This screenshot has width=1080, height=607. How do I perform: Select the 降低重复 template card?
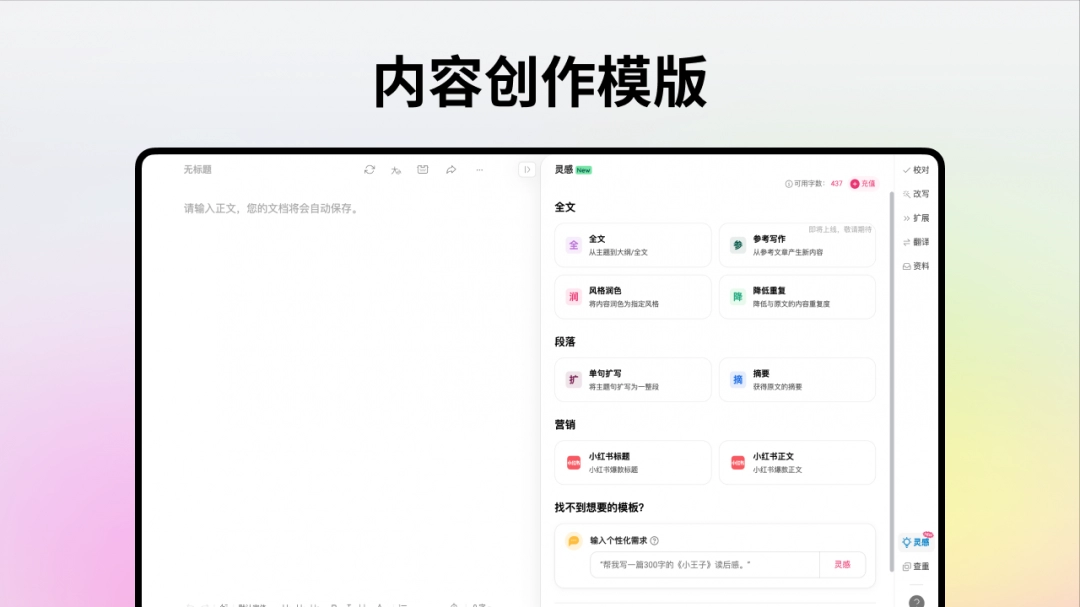[x=797, y=297]
